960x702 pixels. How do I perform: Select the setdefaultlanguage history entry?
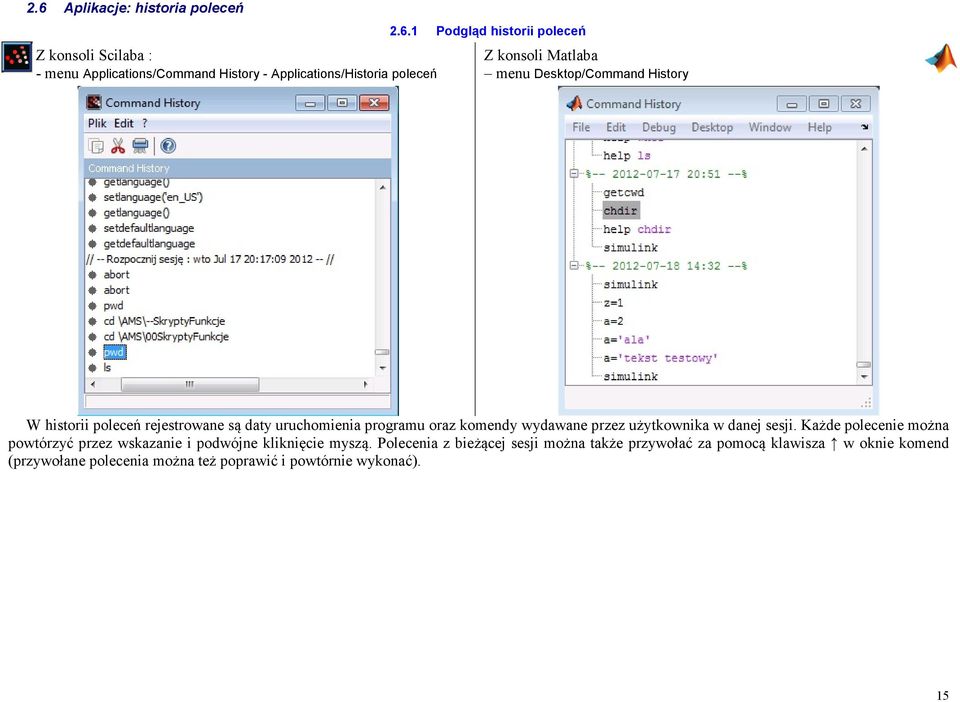pos(149,228)
